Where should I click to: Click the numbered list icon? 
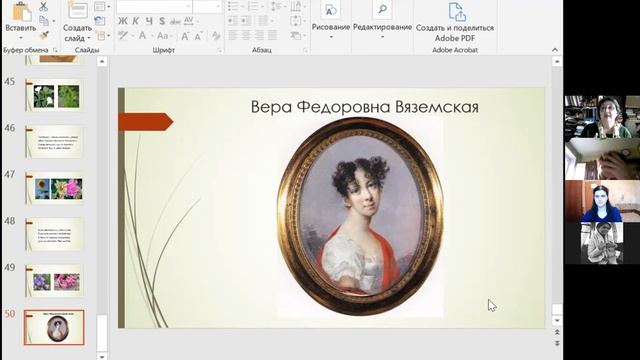click(253, 6)
